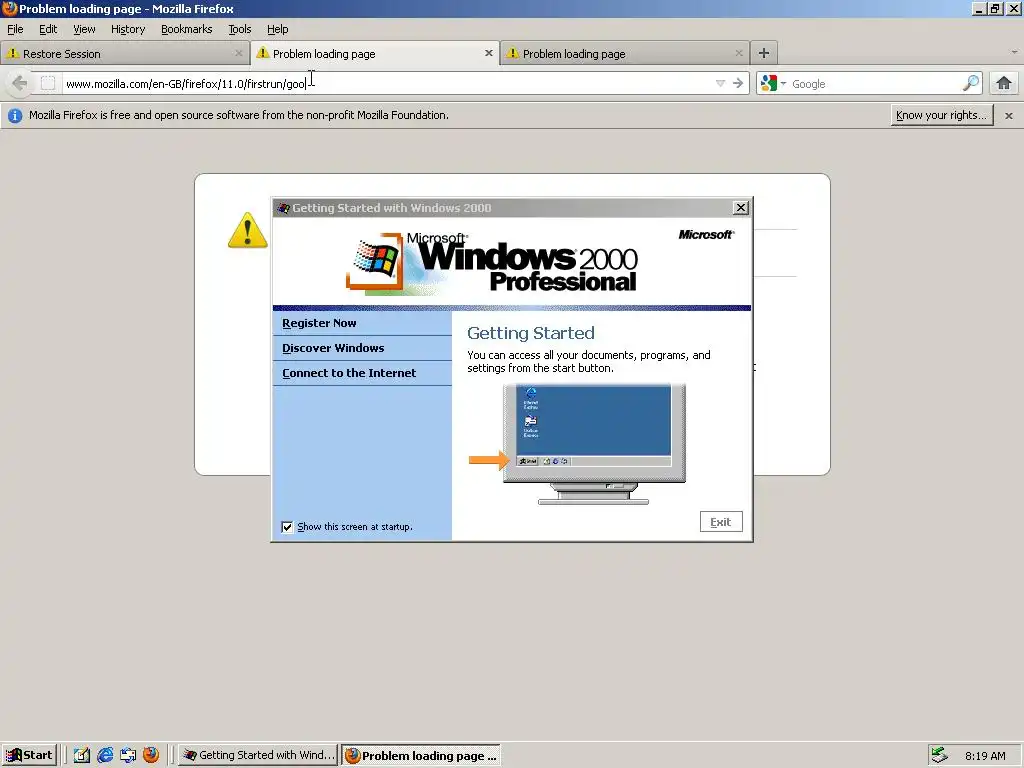Click the Know your rights button
Image resolution: width=1024 pixels, height=768 pixels.
(x=942, y=115)
